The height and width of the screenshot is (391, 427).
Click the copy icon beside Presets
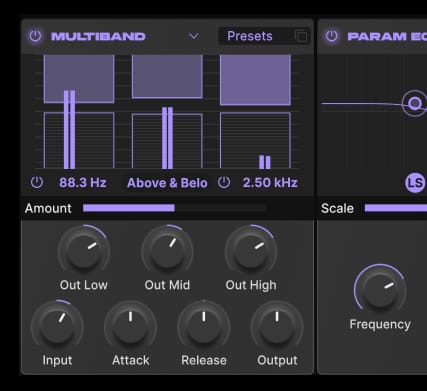(301, 36)
